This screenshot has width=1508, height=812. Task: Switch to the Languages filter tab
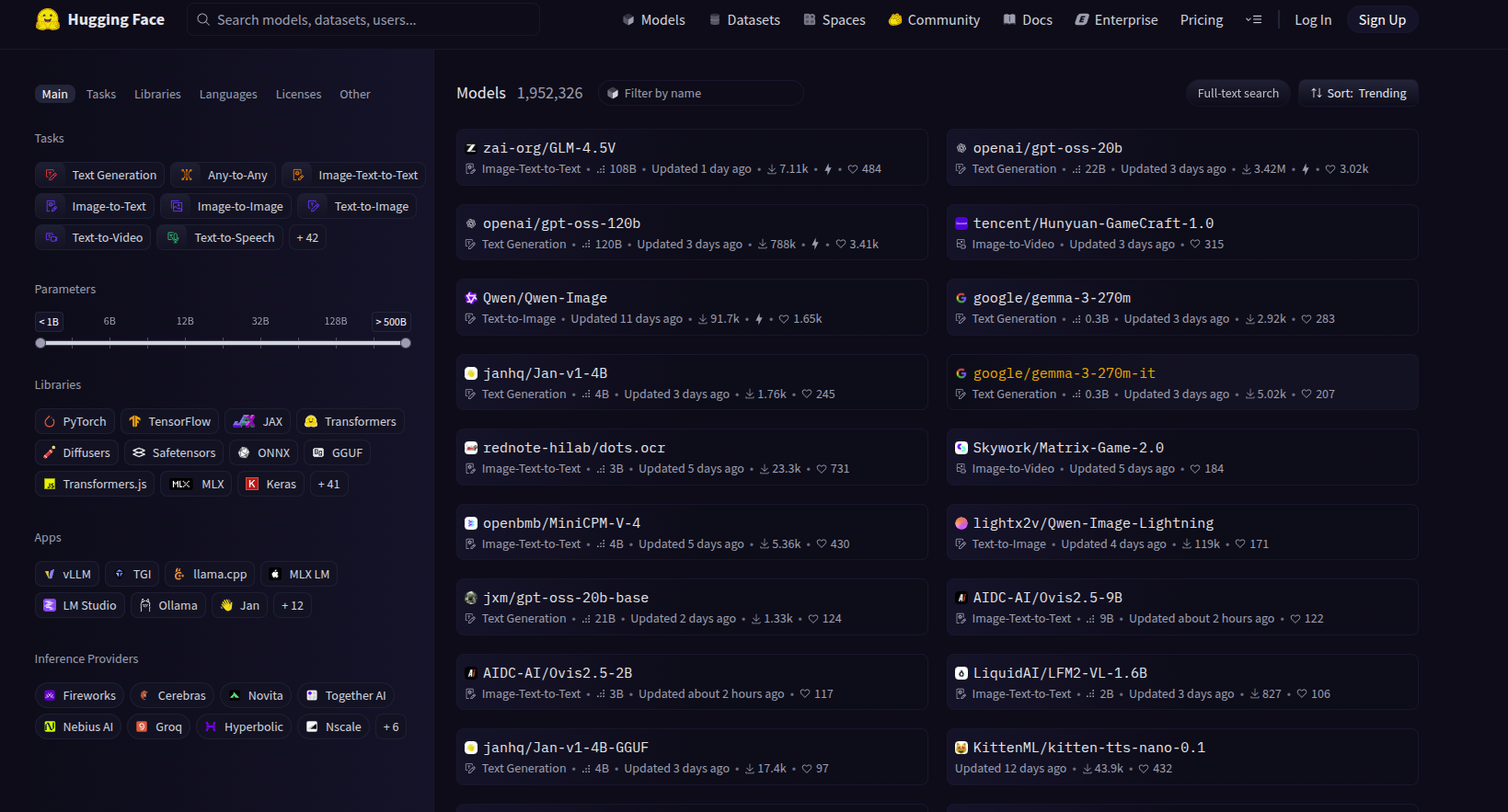[x=228, y=94]
